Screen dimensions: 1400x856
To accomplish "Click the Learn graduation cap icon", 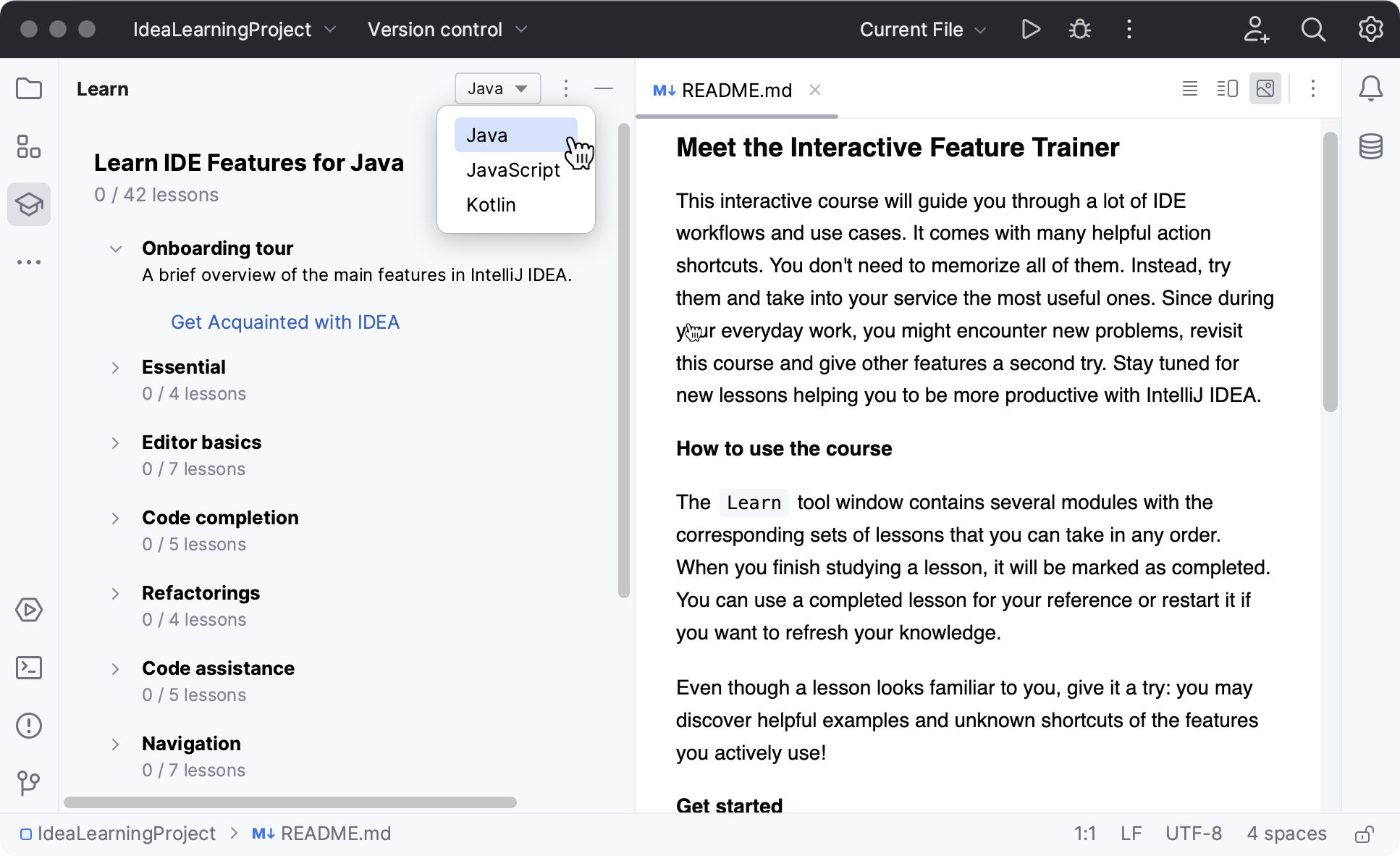I will (29, 204).
